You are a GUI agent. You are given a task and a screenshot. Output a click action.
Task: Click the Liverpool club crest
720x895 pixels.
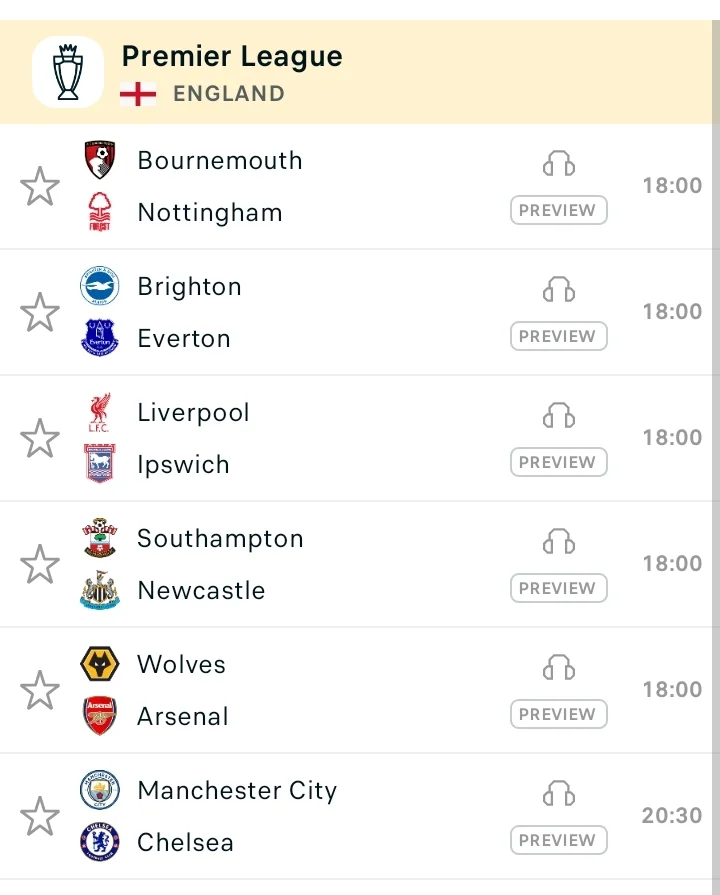click(x=100, y=412)
